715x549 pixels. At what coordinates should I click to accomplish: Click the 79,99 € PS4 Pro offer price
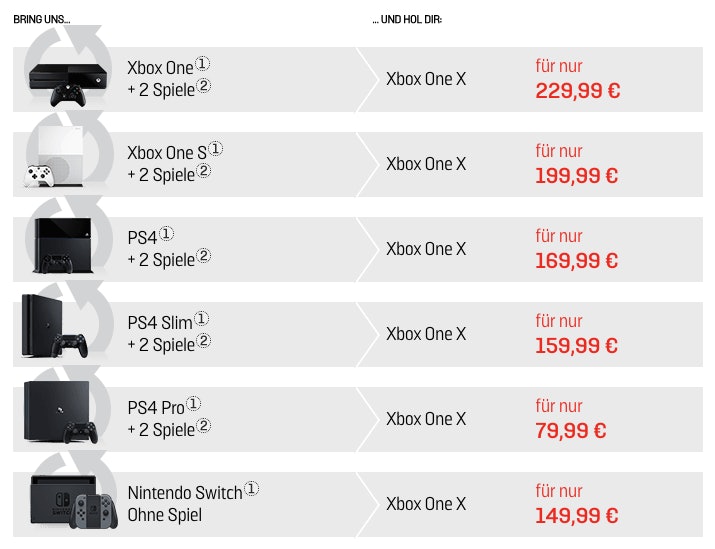(x=571, y=432)
